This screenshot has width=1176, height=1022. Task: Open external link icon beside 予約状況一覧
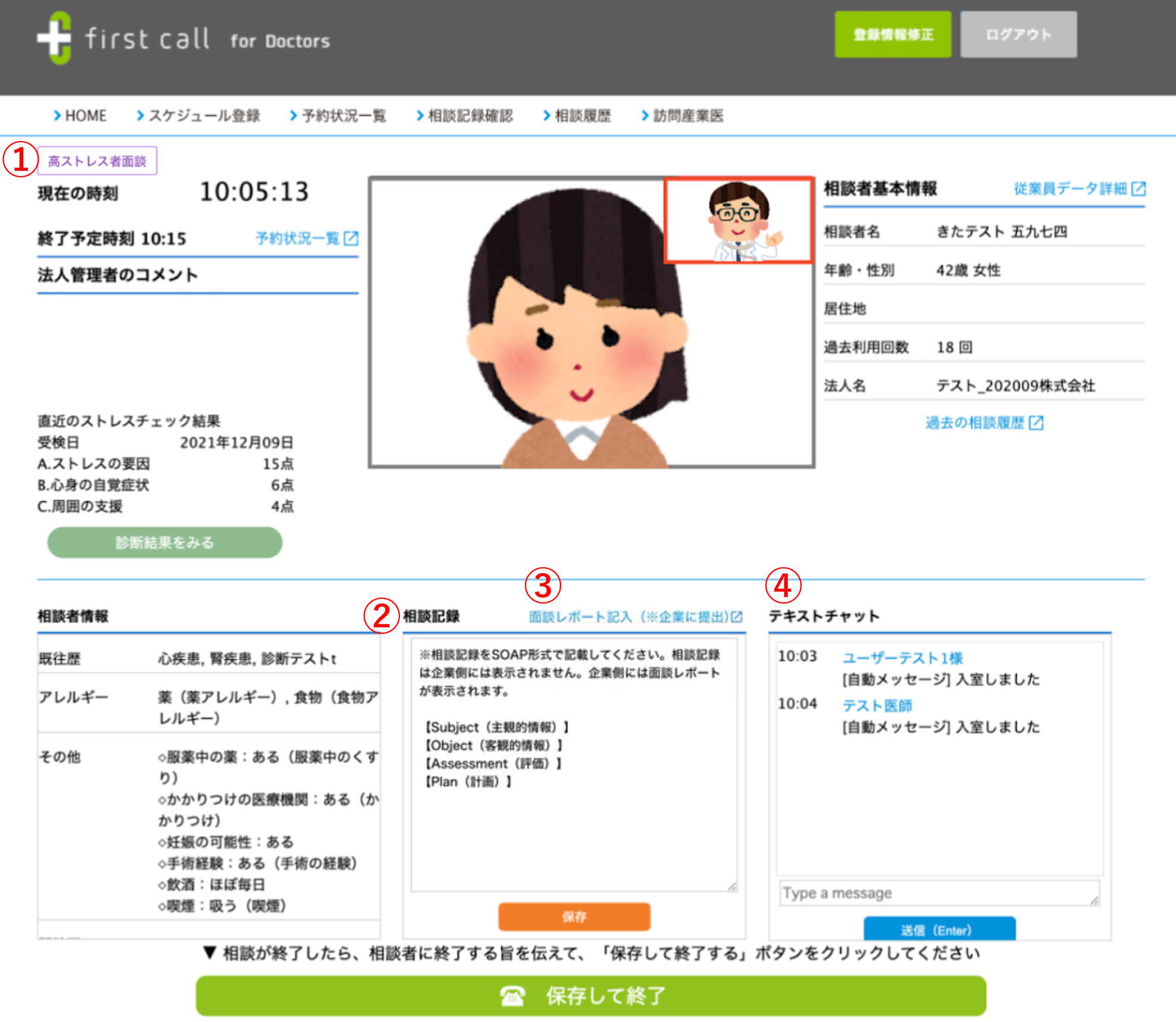pos(351,239)
